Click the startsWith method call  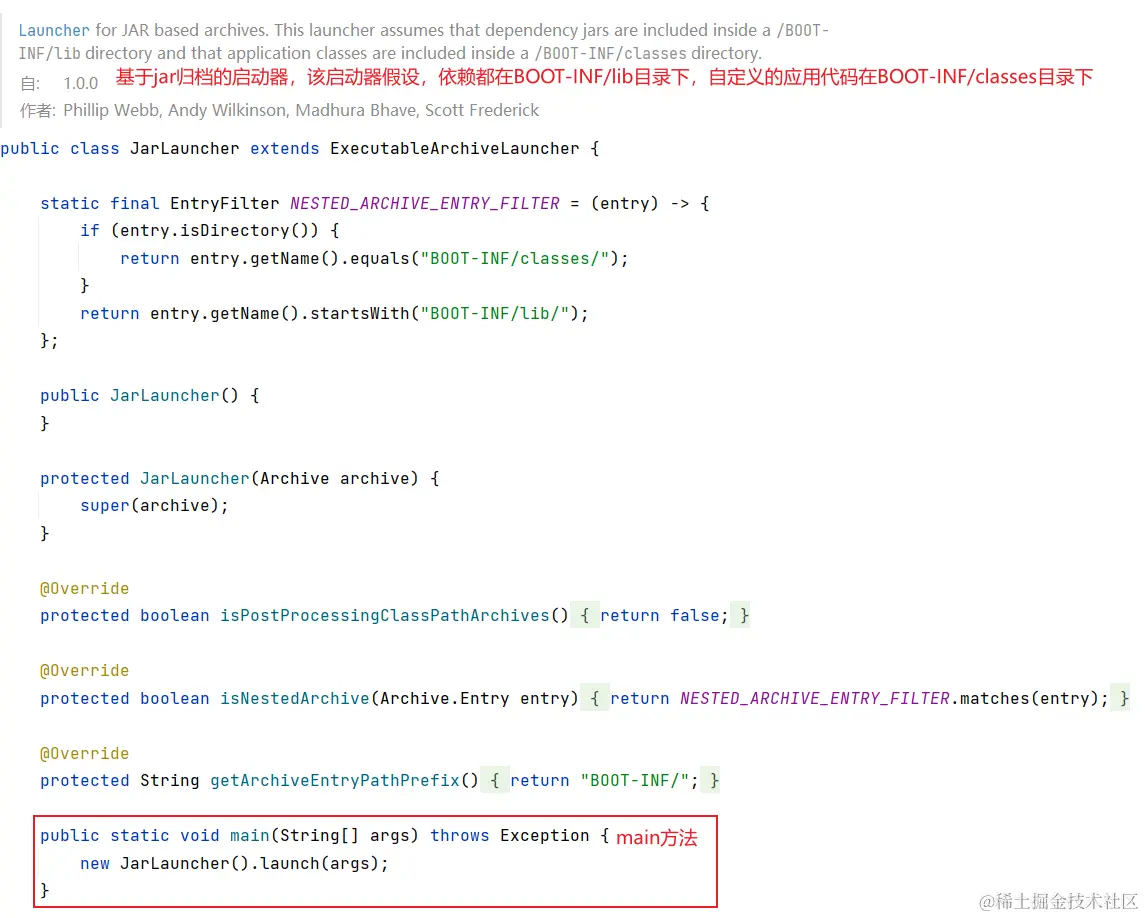[x=360, y=313]
